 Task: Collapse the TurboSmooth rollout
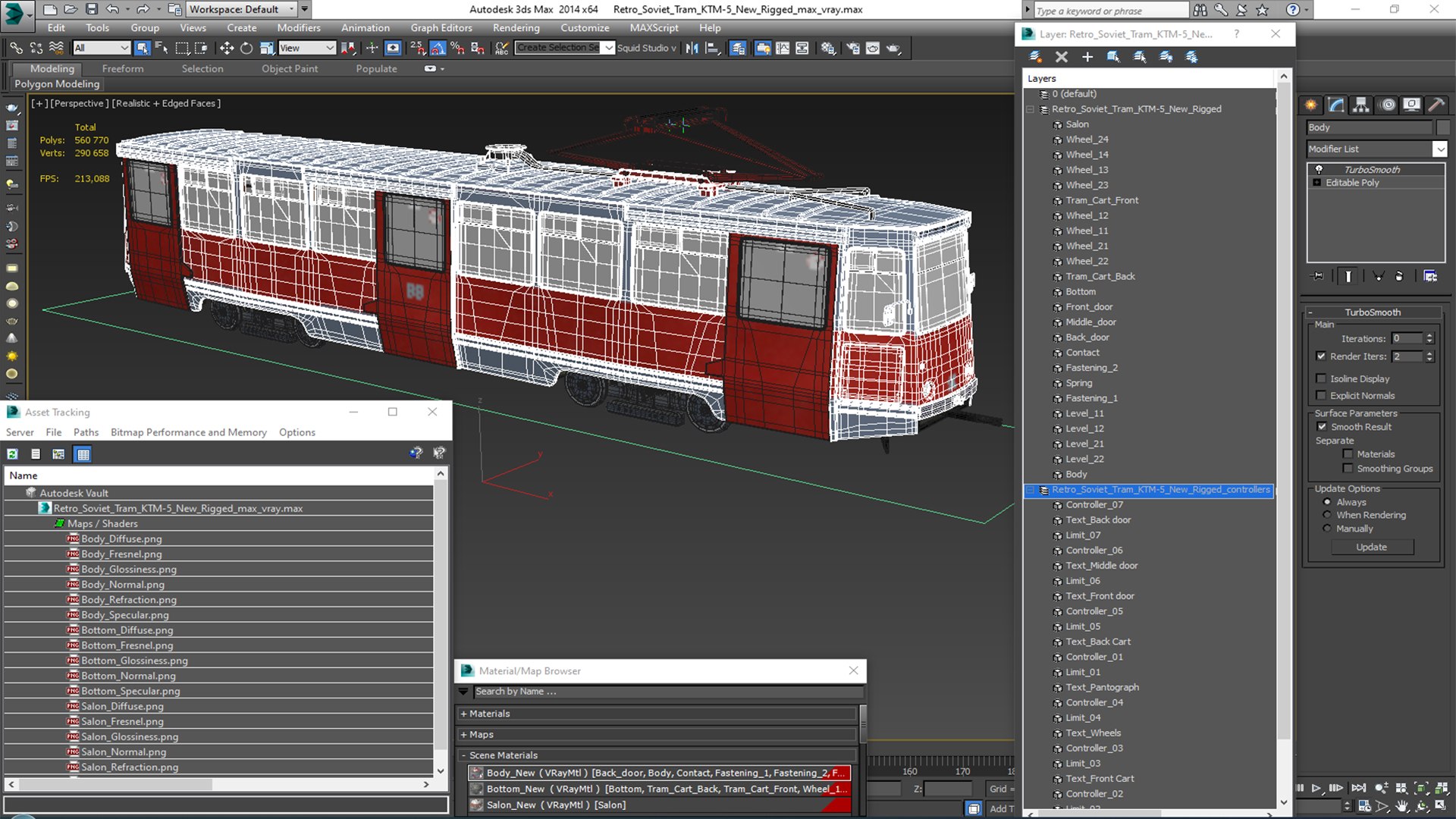pyautogui.click(x=1373, y=312)
